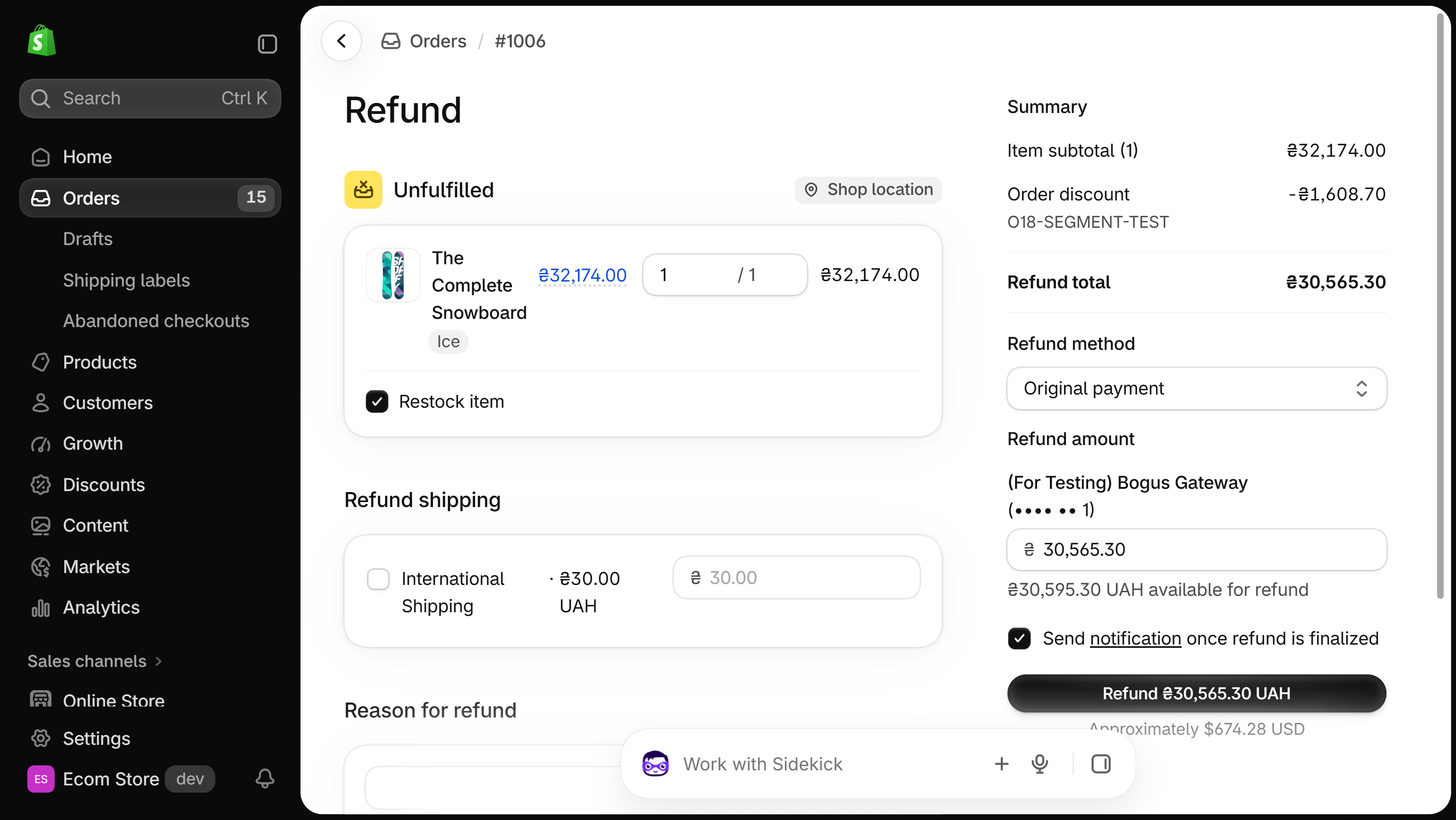Click the Sidekick avatar icon
1456x820 pixels.
point(655,764)
